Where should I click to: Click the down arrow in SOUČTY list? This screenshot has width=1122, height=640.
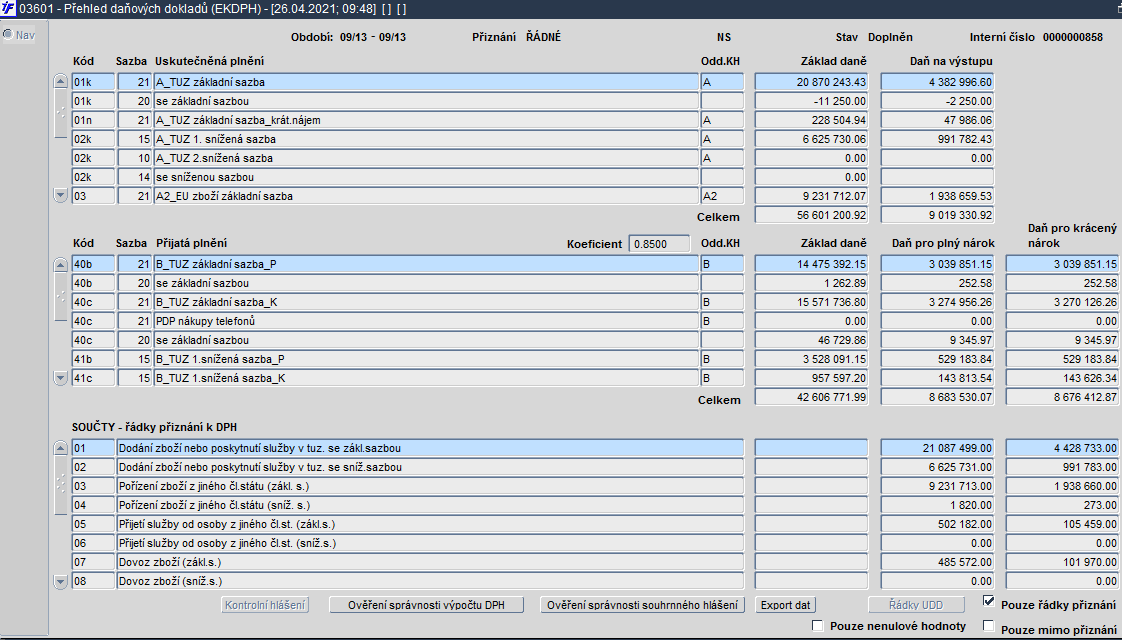tap(61, 581)
